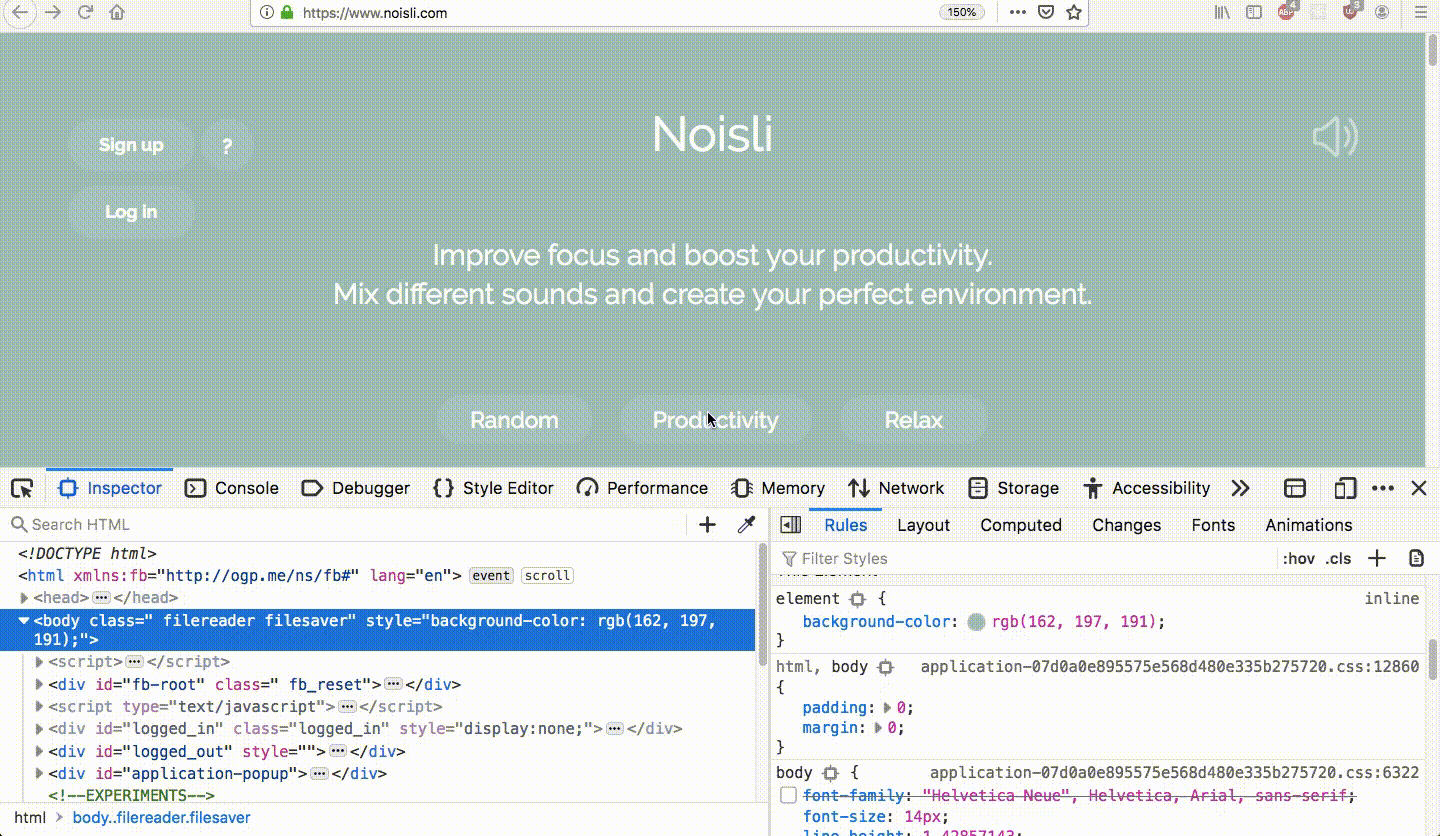Screen dimensions: 1440x836
Task: Switch to the Style Editor panel
Action: [x=493, y=488]
